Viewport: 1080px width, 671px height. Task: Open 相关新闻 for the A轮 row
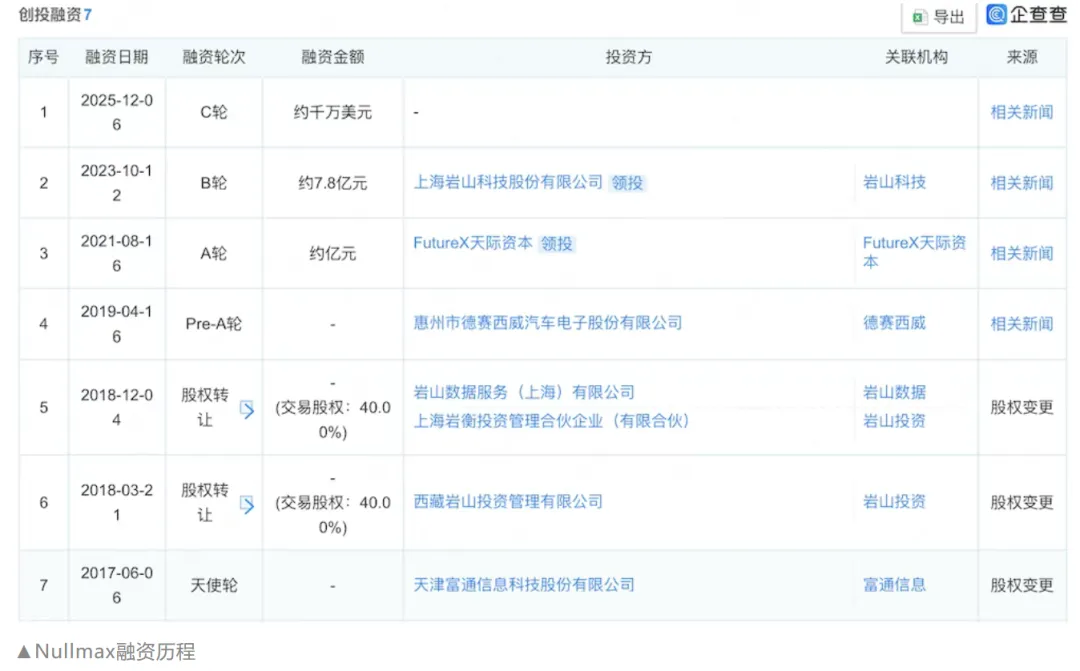coord(1021,254)
